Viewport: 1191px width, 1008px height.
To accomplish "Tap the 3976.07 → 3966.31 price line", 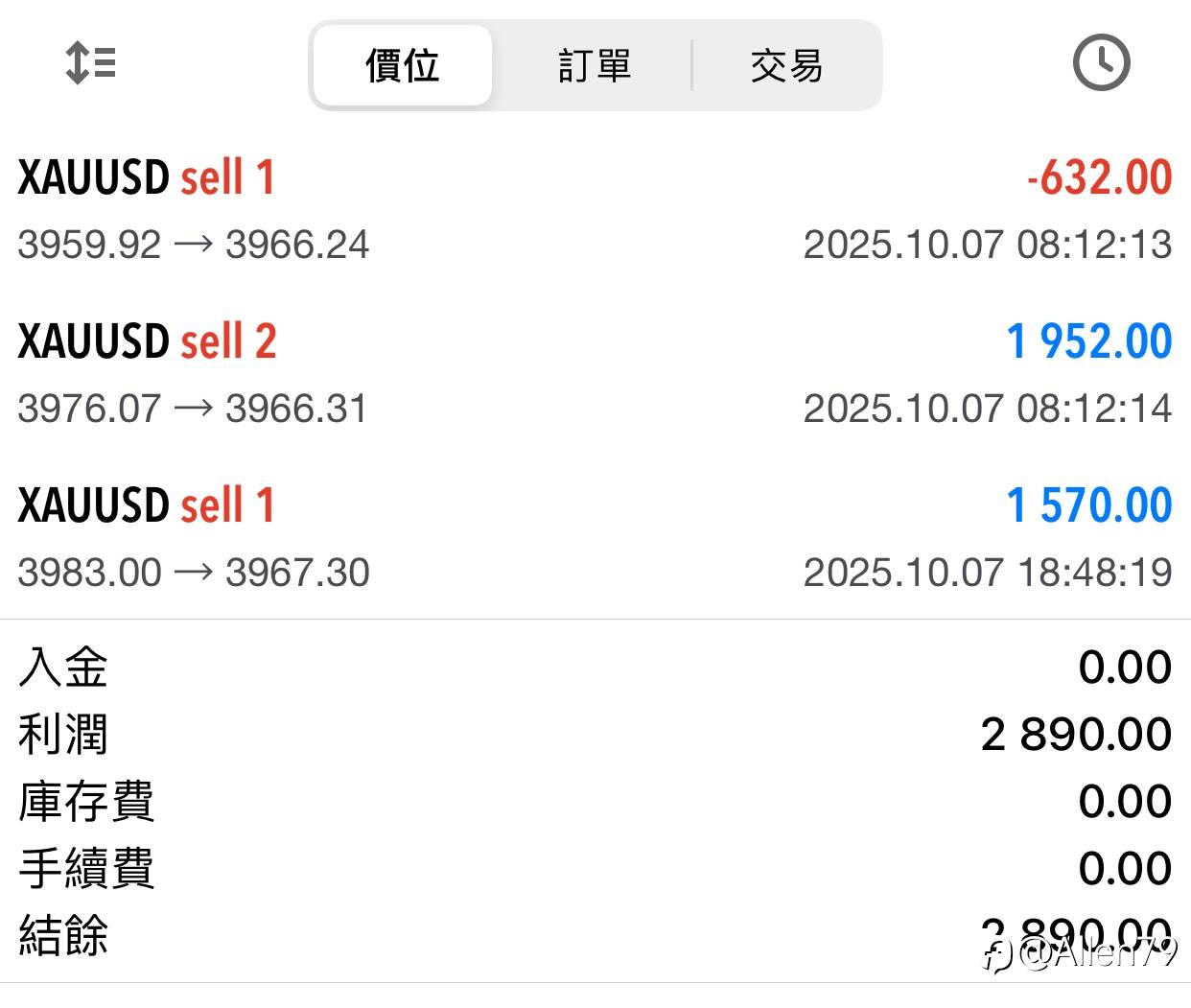I will tap(192, 409).
